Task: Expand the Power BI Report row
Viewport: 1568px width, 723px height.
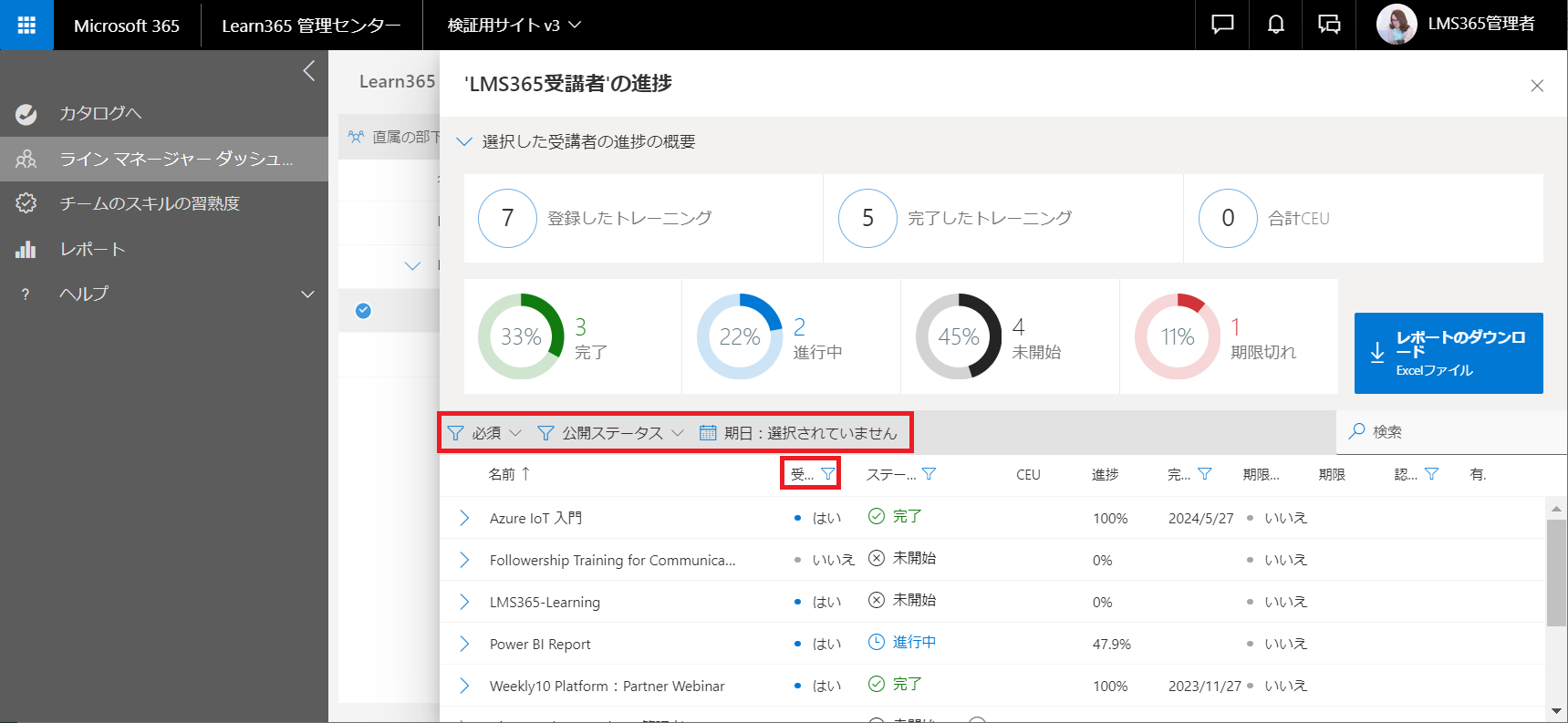Action: click(x=464, y=644)
